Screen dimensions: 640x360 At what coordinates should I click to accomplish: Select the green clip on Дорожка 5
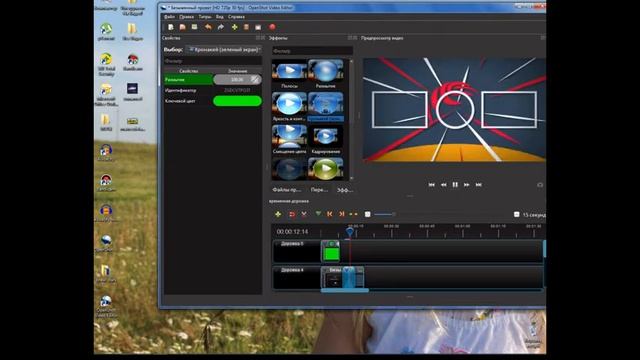[x=331, y=251]
